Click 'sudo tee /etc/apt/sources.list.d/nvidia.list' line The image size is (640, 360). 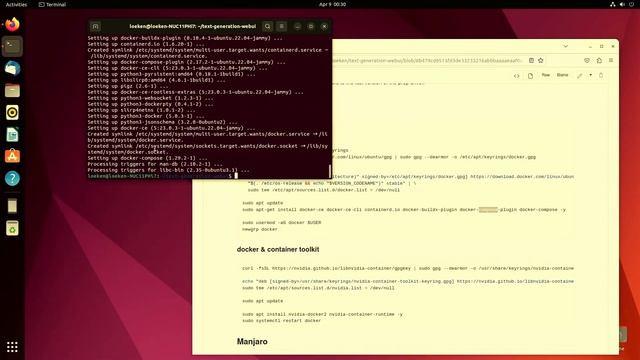[x=318, y=288]
